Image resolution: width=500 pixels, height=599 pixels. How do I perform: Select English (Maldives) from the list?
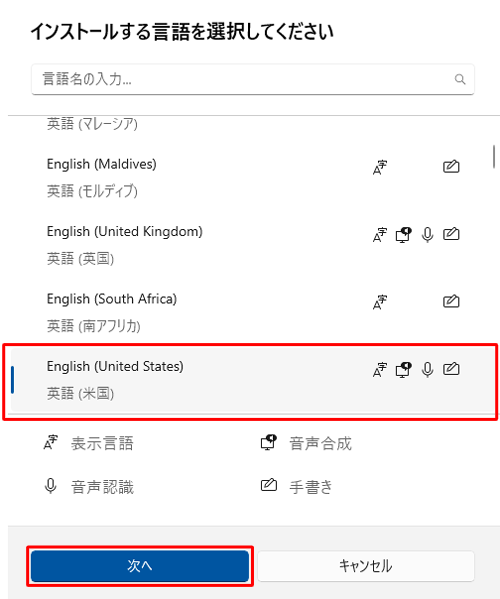point(252,178)
